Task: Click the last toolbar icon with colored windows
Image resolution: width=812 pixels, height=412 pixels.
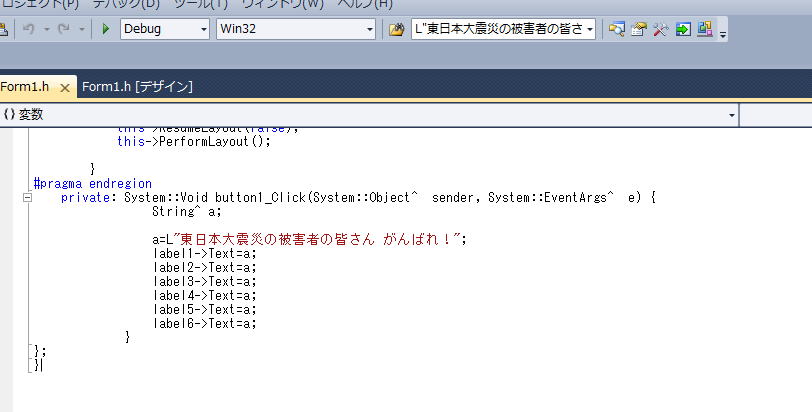Action: (x=705, y=28)
